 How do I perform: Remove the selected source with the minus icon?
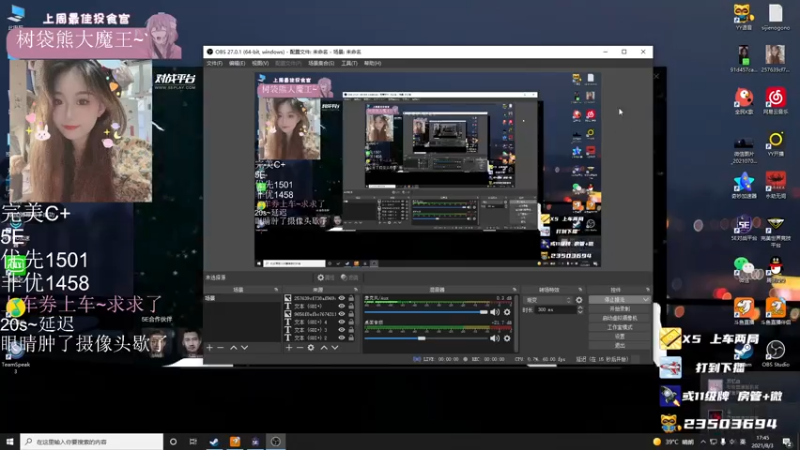[299, 347]
